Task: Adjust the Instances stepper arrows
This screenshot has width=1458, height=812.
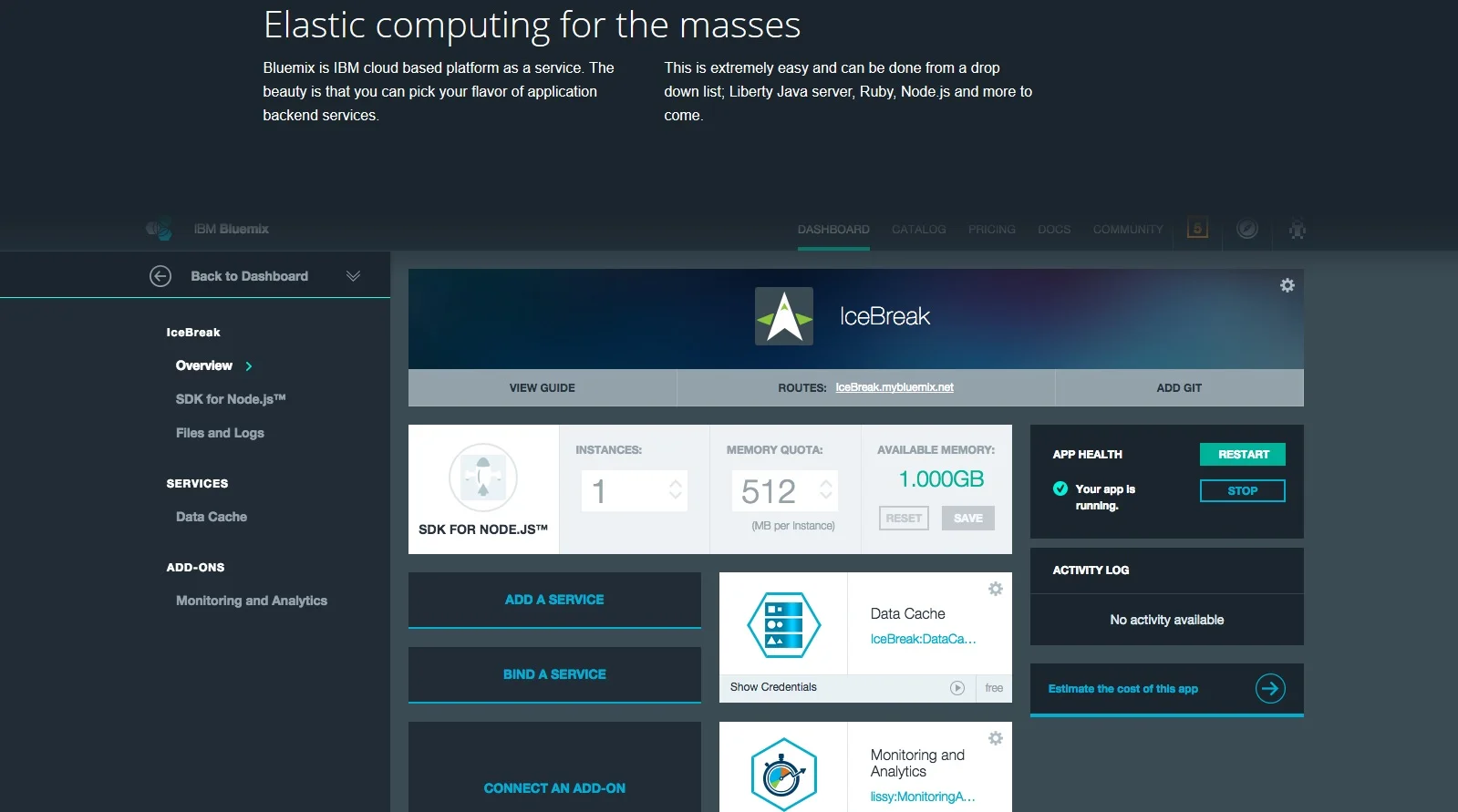Action: tap(676, 490)
